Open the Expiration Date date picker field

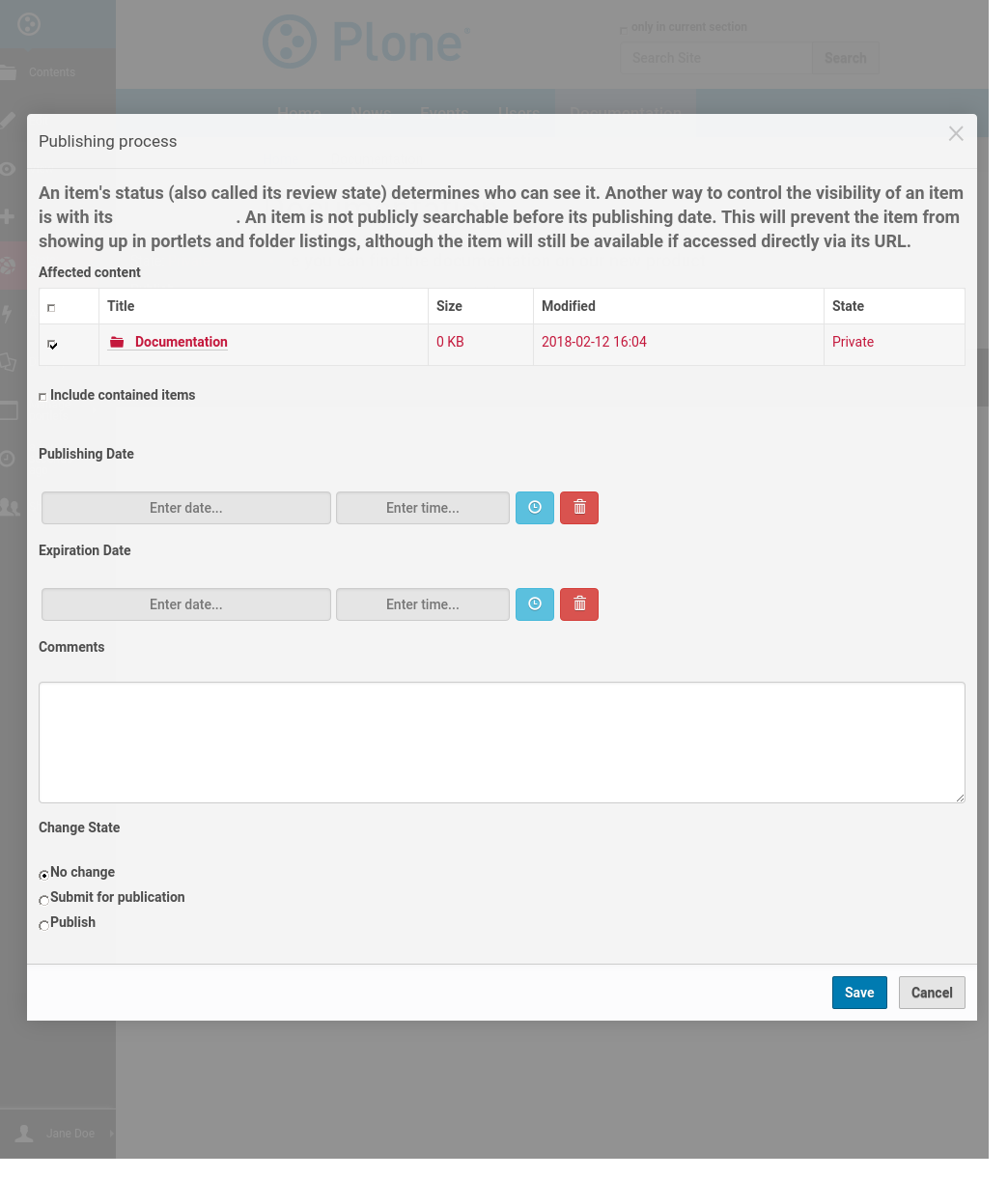[x=186, y=604]
